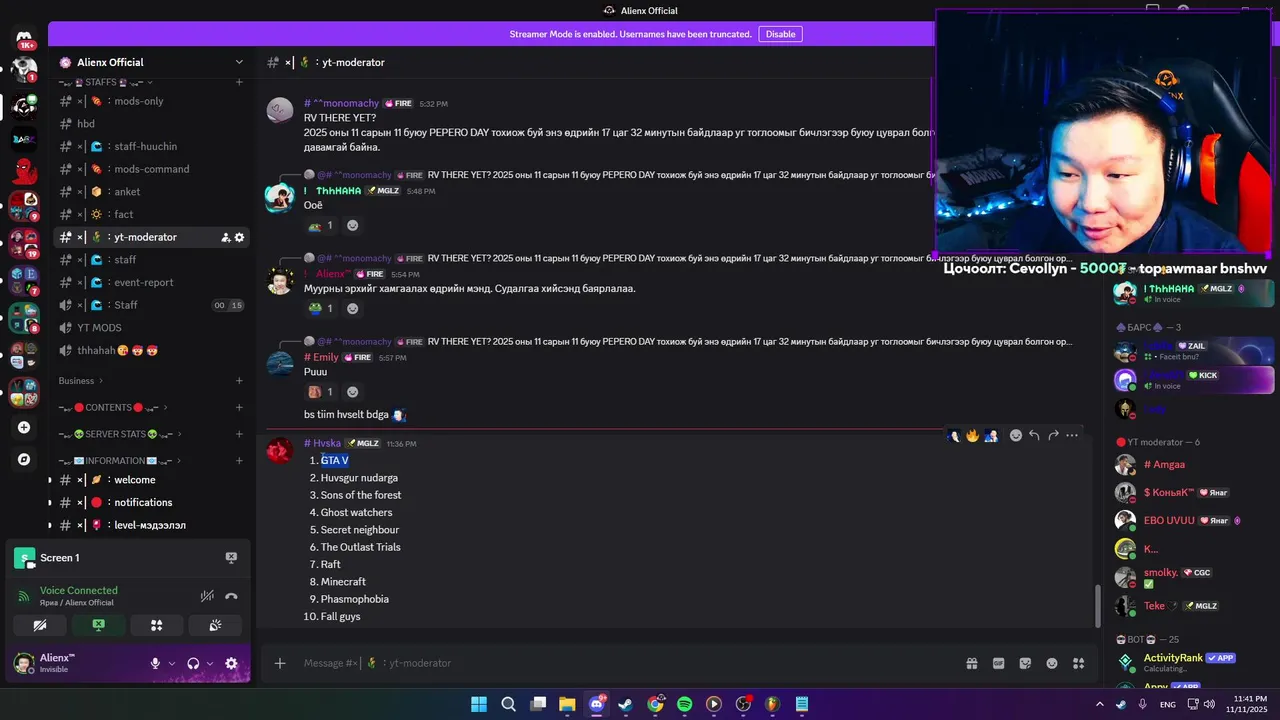Screen dimensions: 1280x720
Task: Edit yt-moderator channel settings gear
Action: pos(239,237)
